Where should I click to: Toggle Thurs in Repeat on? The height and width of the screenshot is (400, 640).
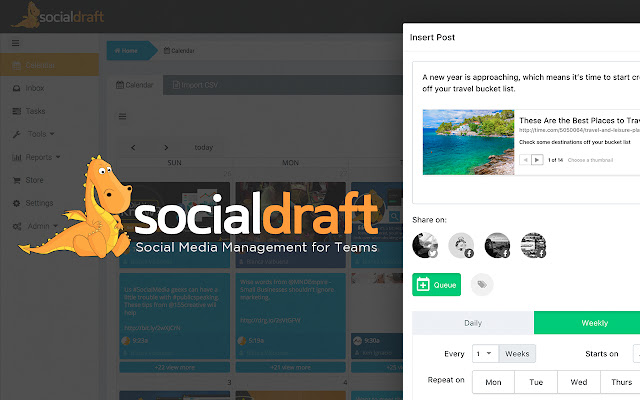[x=620, y=382]
